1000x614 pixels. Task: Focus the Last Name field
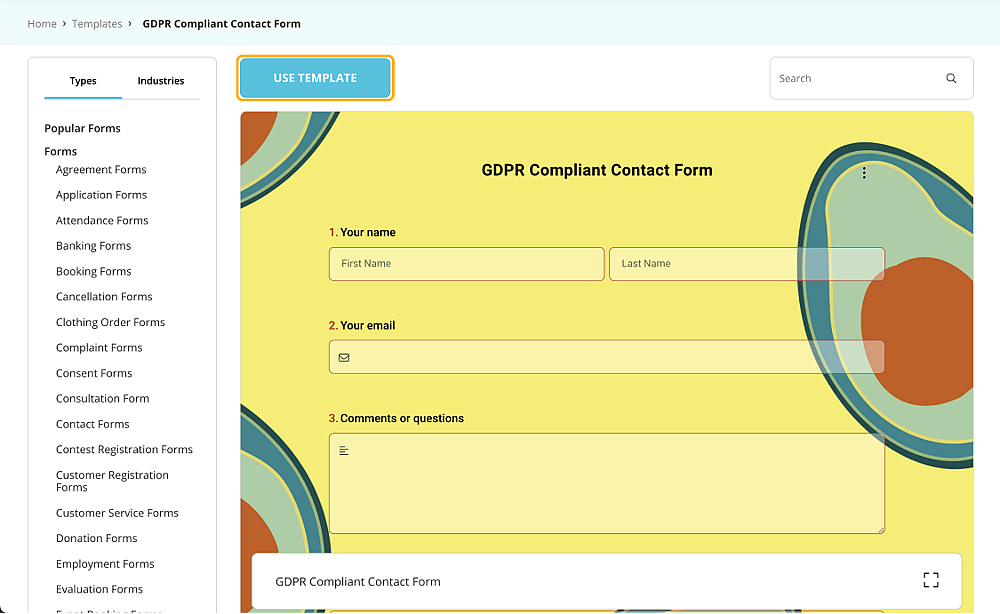coord(747,264)
